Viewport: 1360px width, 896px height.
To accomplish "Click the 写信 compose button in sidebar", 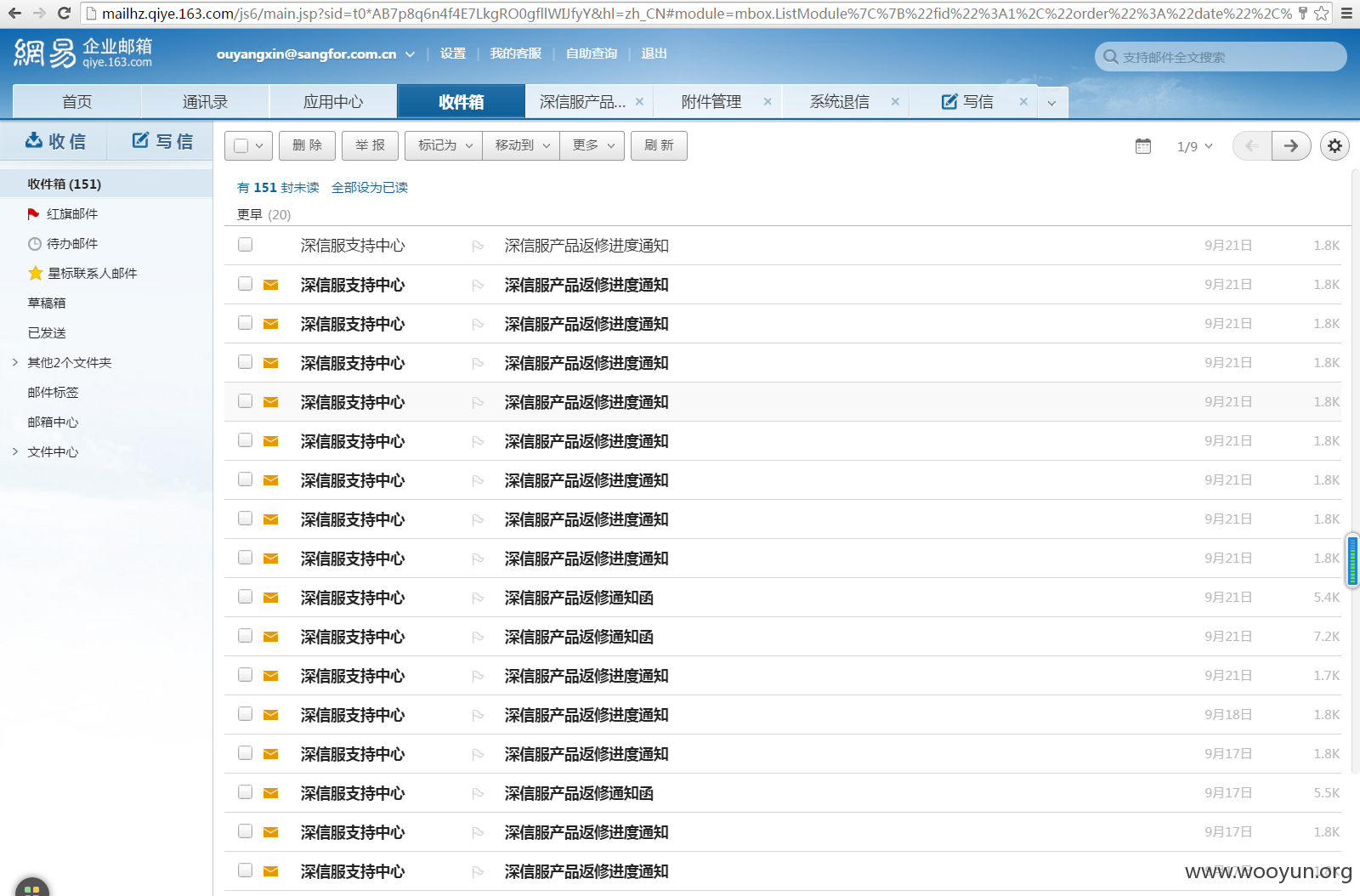I will (x=161, y=141).
